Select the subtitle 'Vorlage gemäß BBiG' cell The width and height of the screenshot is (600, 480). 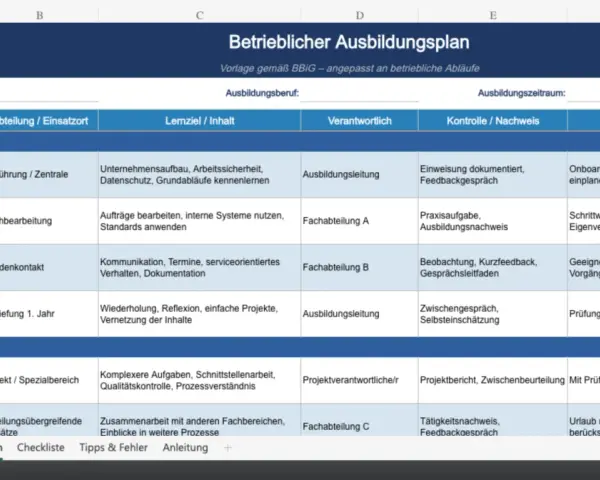click(349, 69)
